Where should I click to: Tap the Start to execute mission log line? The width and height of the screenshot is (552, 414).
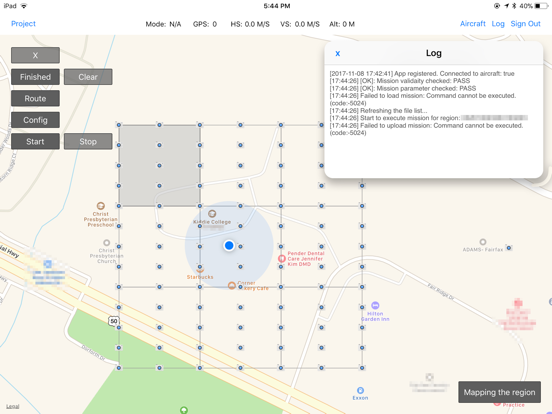pyautogui.click(x=428, y=118)
